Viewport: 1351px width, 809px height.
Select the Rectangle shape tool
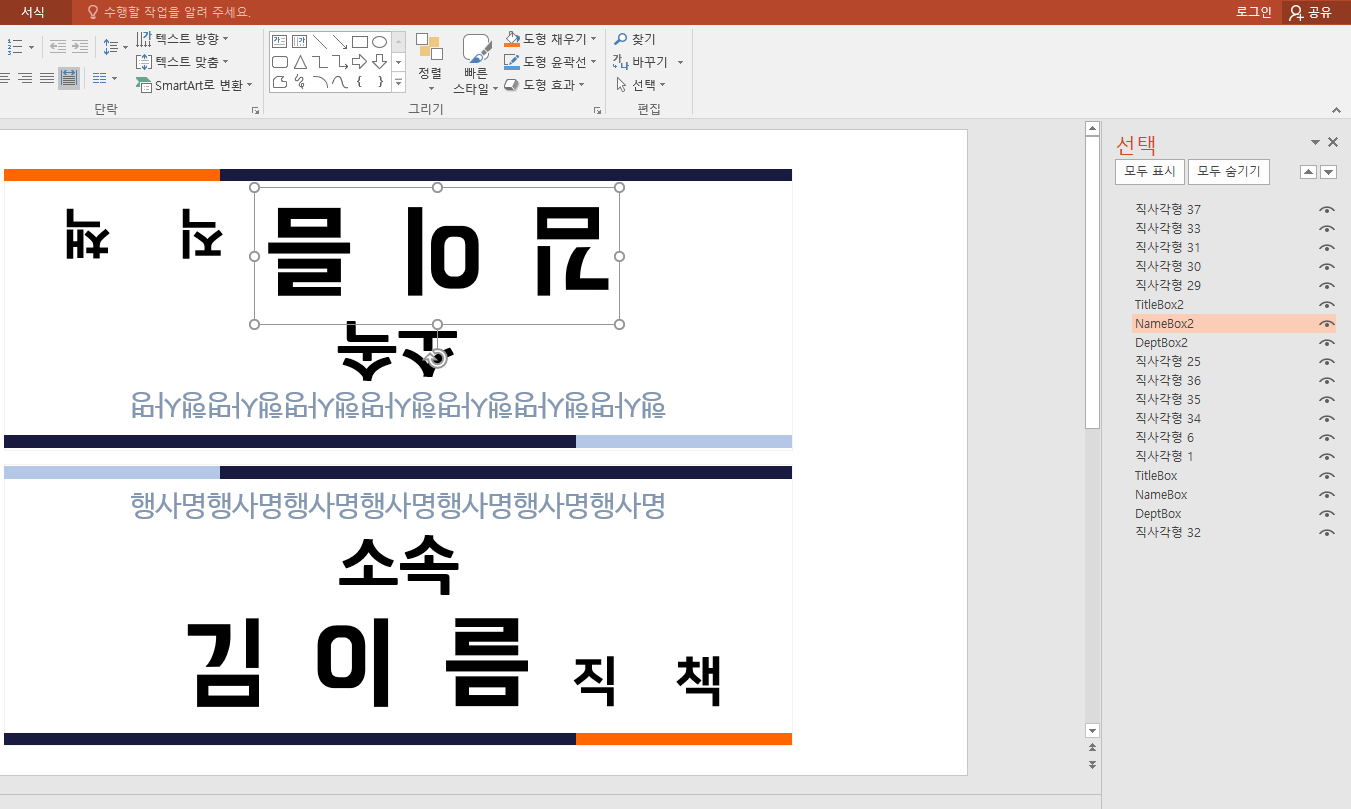(x=361, y=41)
